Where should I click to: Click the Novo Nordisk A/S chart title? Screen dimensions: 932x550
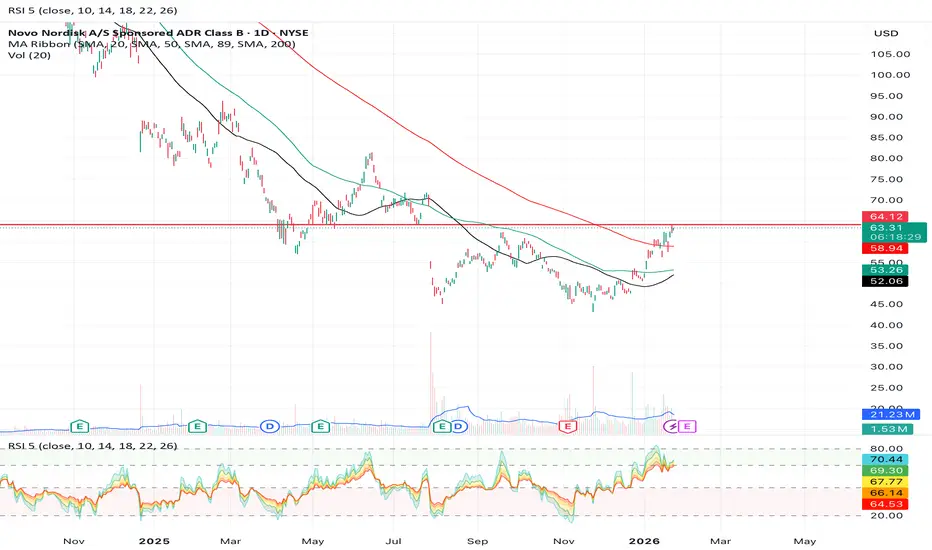158,33
